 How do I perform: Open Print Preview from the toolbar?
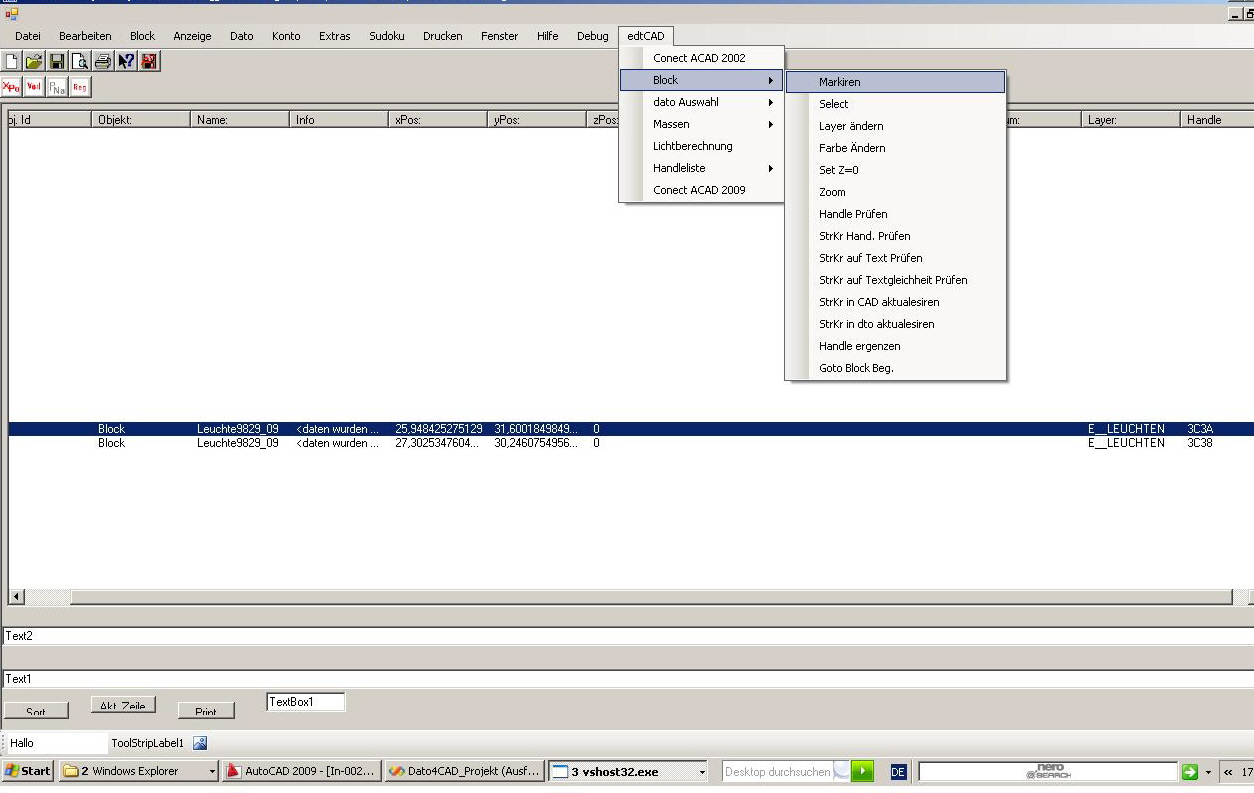point(80,62)
